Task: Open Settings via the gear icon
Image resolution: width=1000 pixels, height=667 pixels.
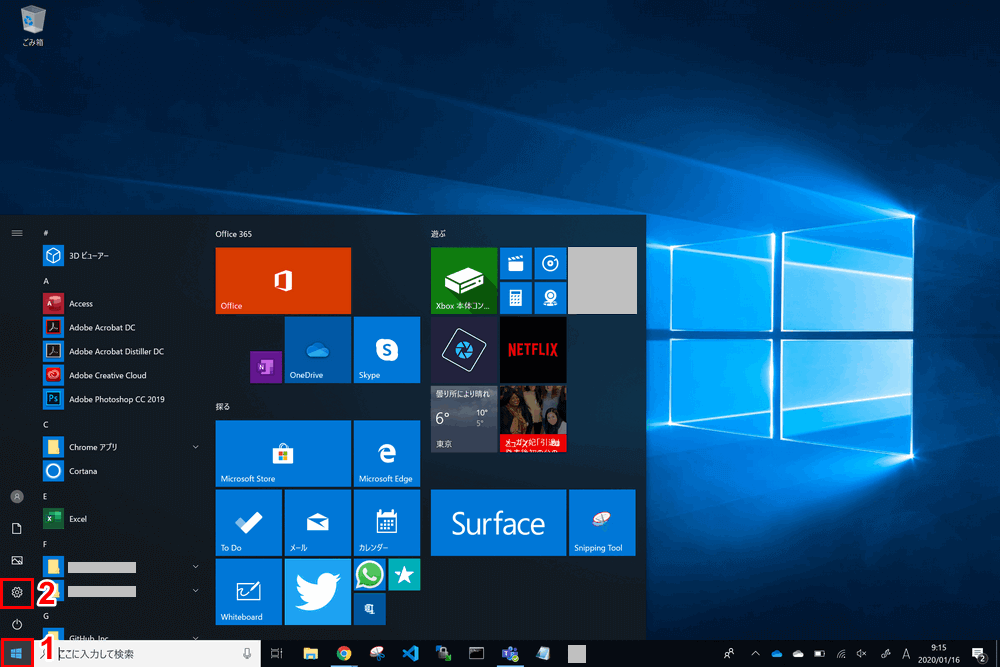Action: (x=17, y=592)
